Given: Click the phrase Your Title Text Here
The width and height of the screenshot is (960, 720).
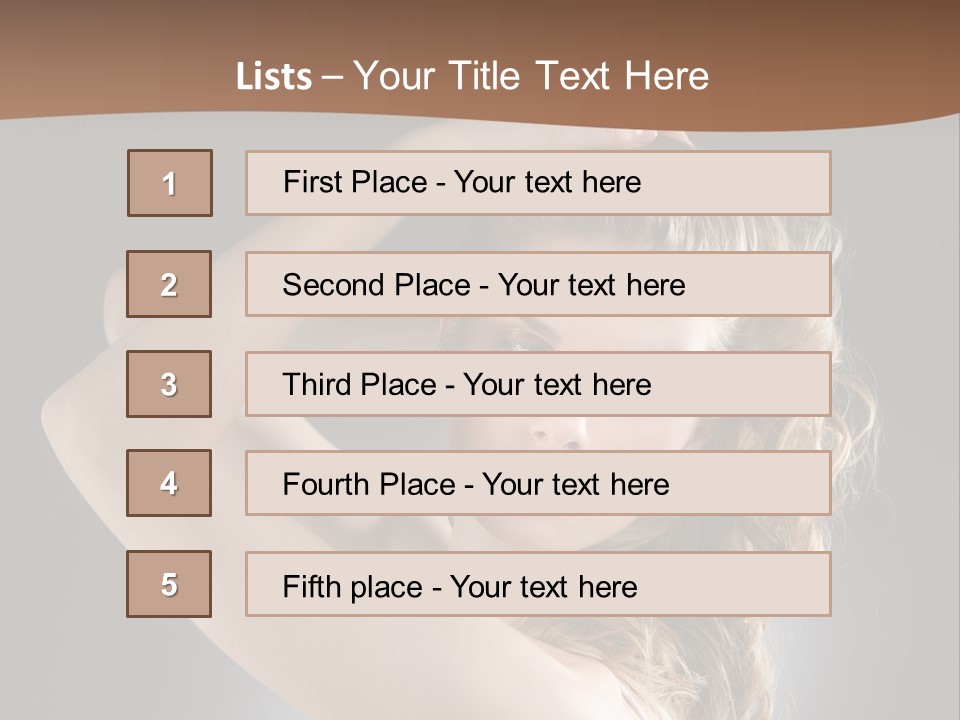Looking at the screenshot, I should click(531, 76).
